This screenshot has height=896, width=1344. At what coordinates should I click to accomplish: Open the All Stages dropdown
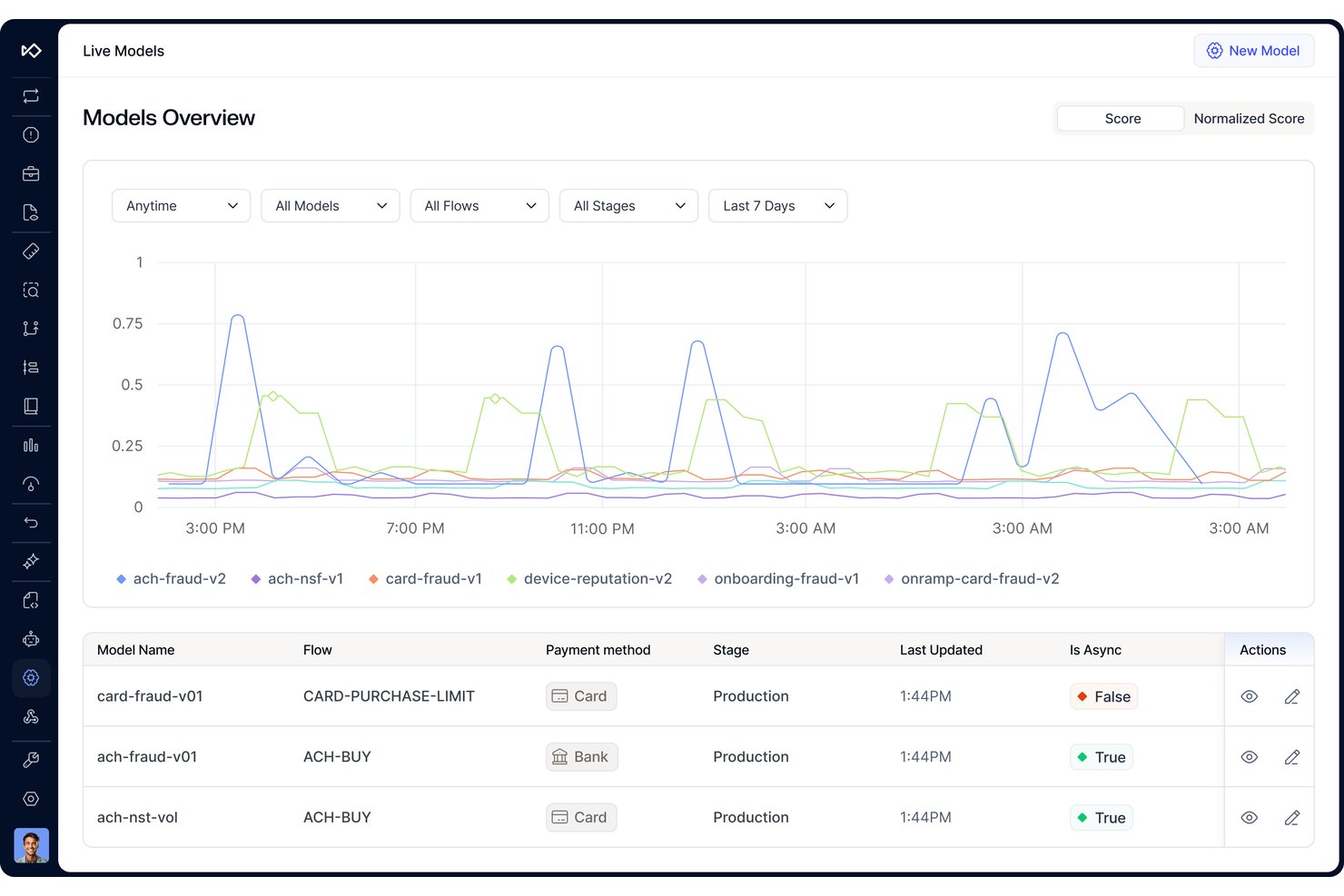[x=628, y=206]
